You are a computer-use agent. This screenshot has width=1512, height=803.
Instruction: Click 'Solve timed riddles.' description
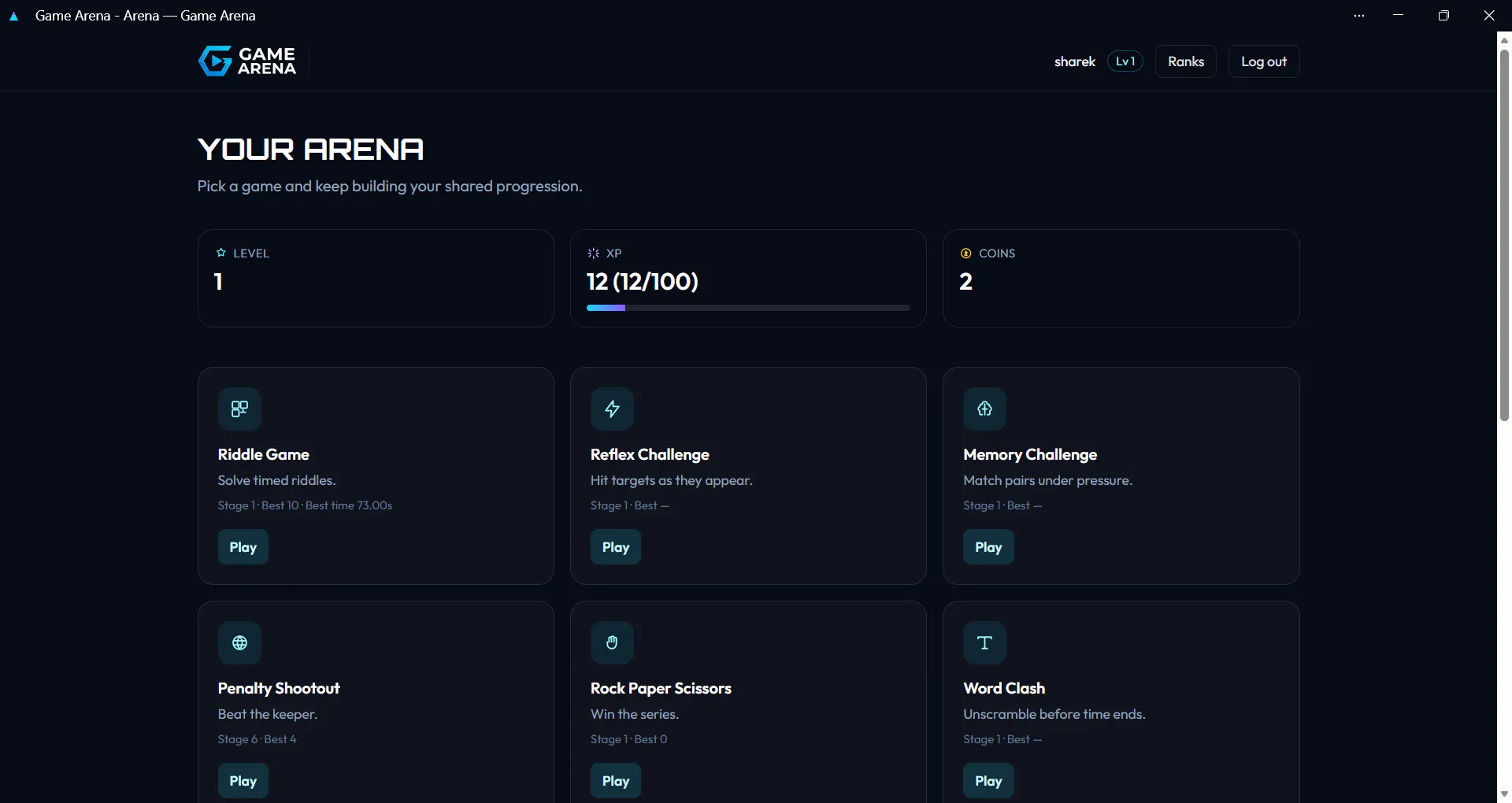(276, 480)
